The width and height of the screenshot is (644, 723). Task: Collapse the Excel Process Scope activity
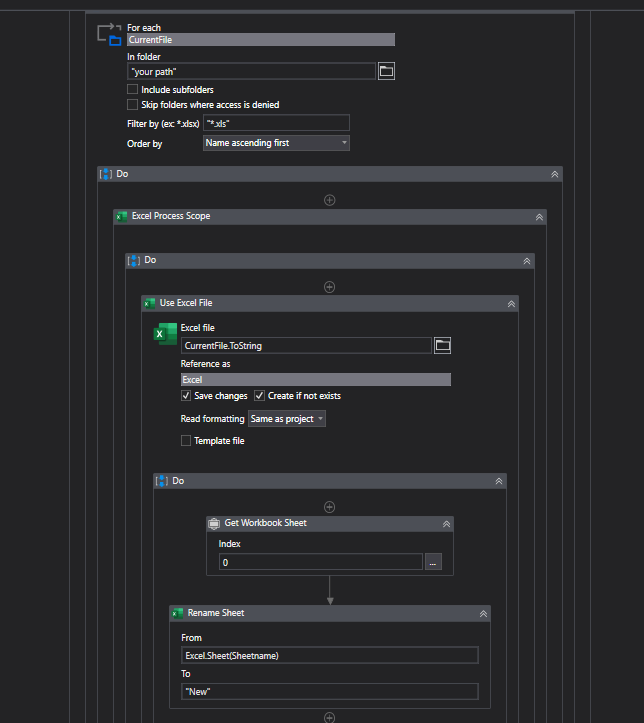tap(539, 216)
